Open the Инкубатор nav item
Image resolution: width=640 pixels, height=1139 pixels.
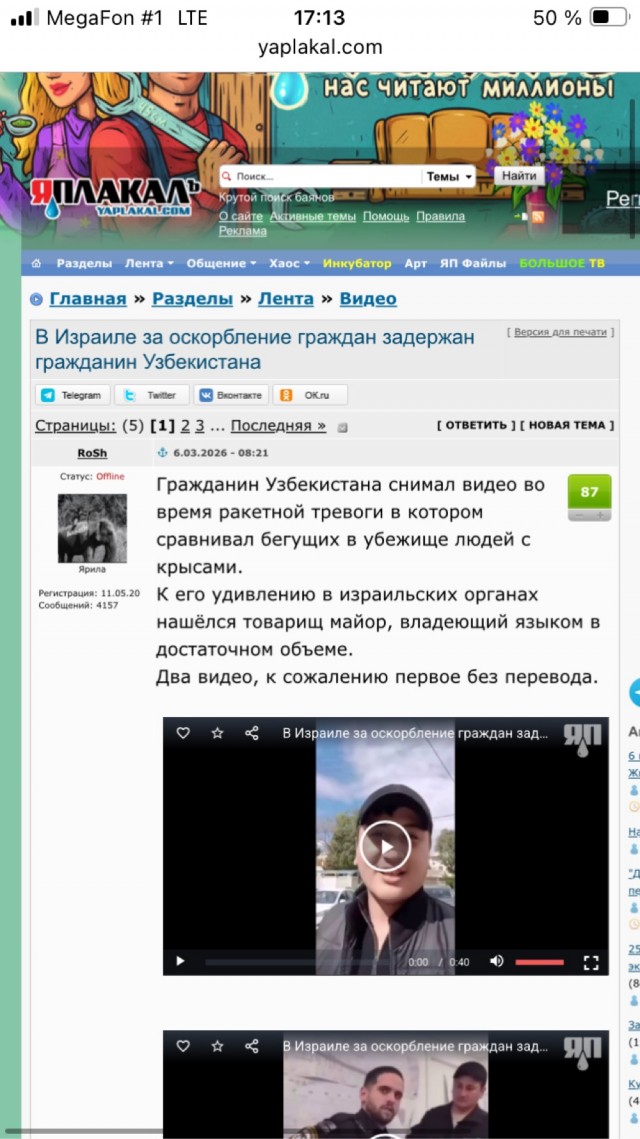[357, 264]
